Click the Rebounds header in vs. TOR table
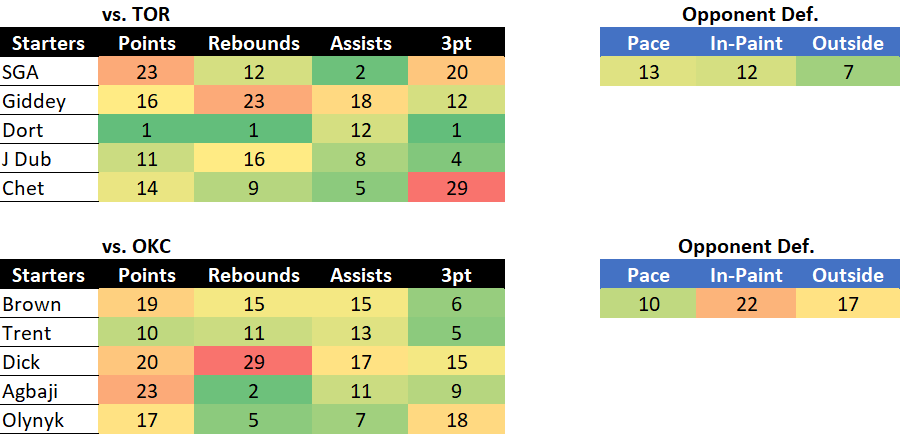904x439 pixels. (253, 43)
